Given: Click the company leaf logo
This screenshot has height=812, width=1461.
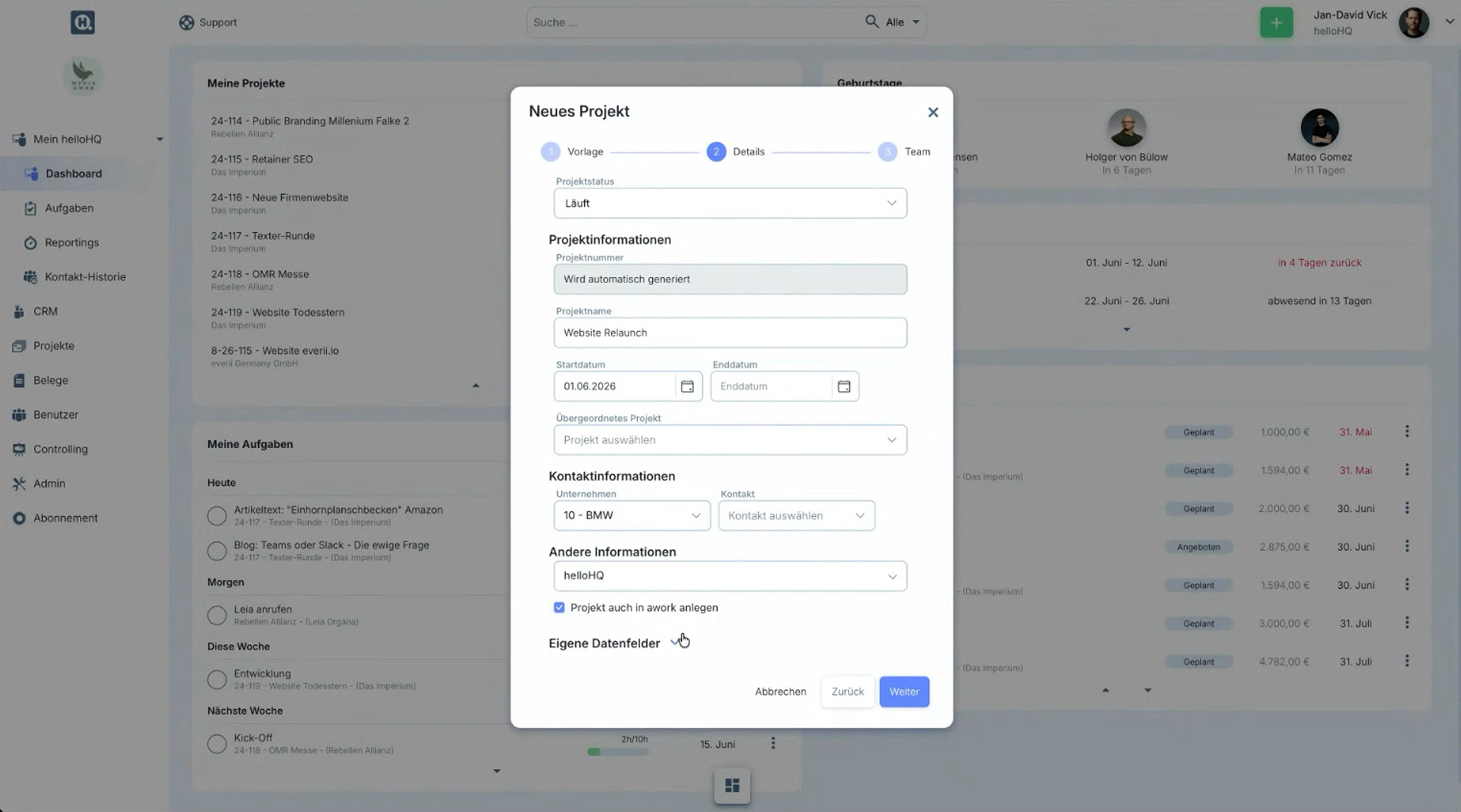Looking at the screenshot, I should tap(83, 76).
